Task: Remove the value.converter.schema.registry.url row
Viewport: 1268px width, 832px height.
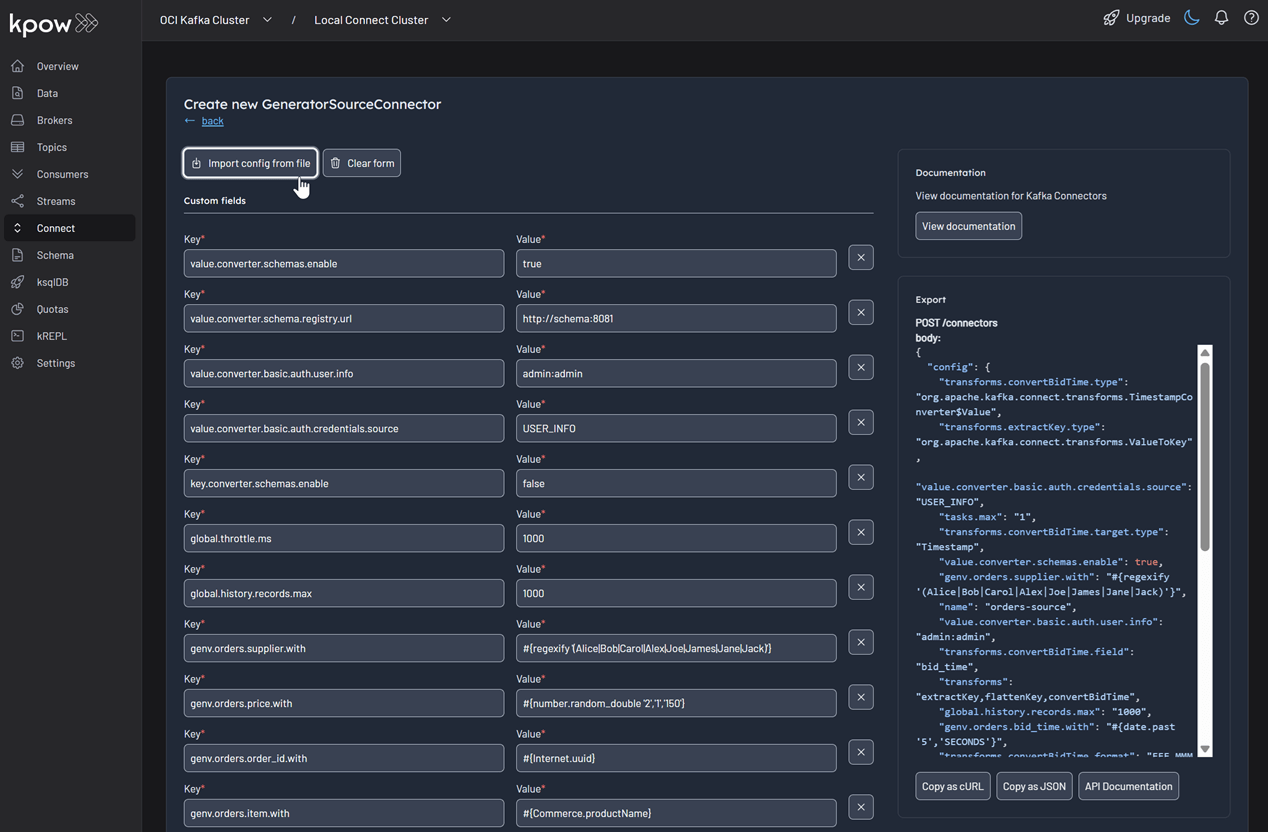Action: [861, 312]
